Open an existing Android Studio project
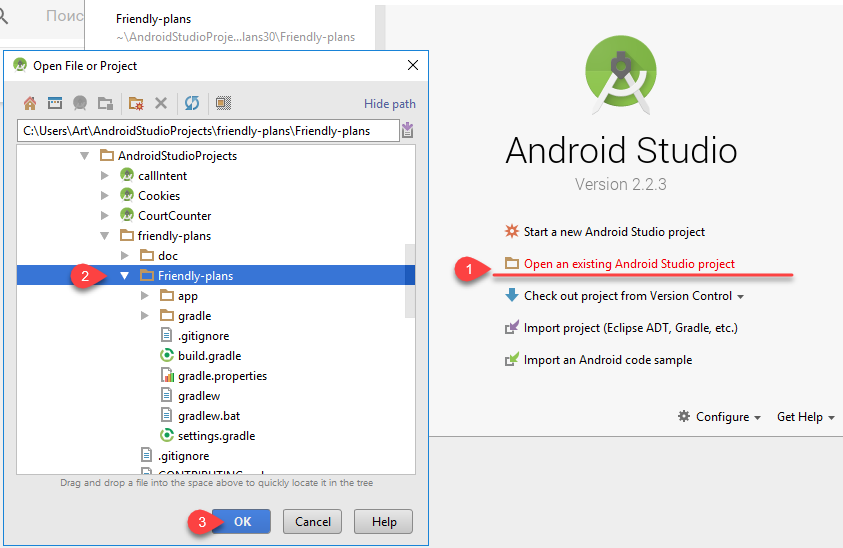843x548 pixels. (x=629, y=264)
